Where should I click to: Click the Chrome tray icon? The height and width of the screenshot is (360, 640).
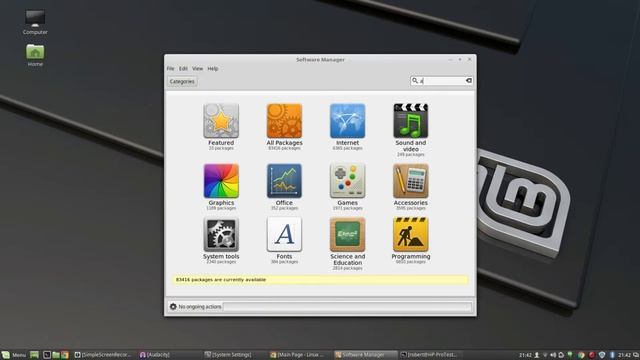(x=581, y=355)
